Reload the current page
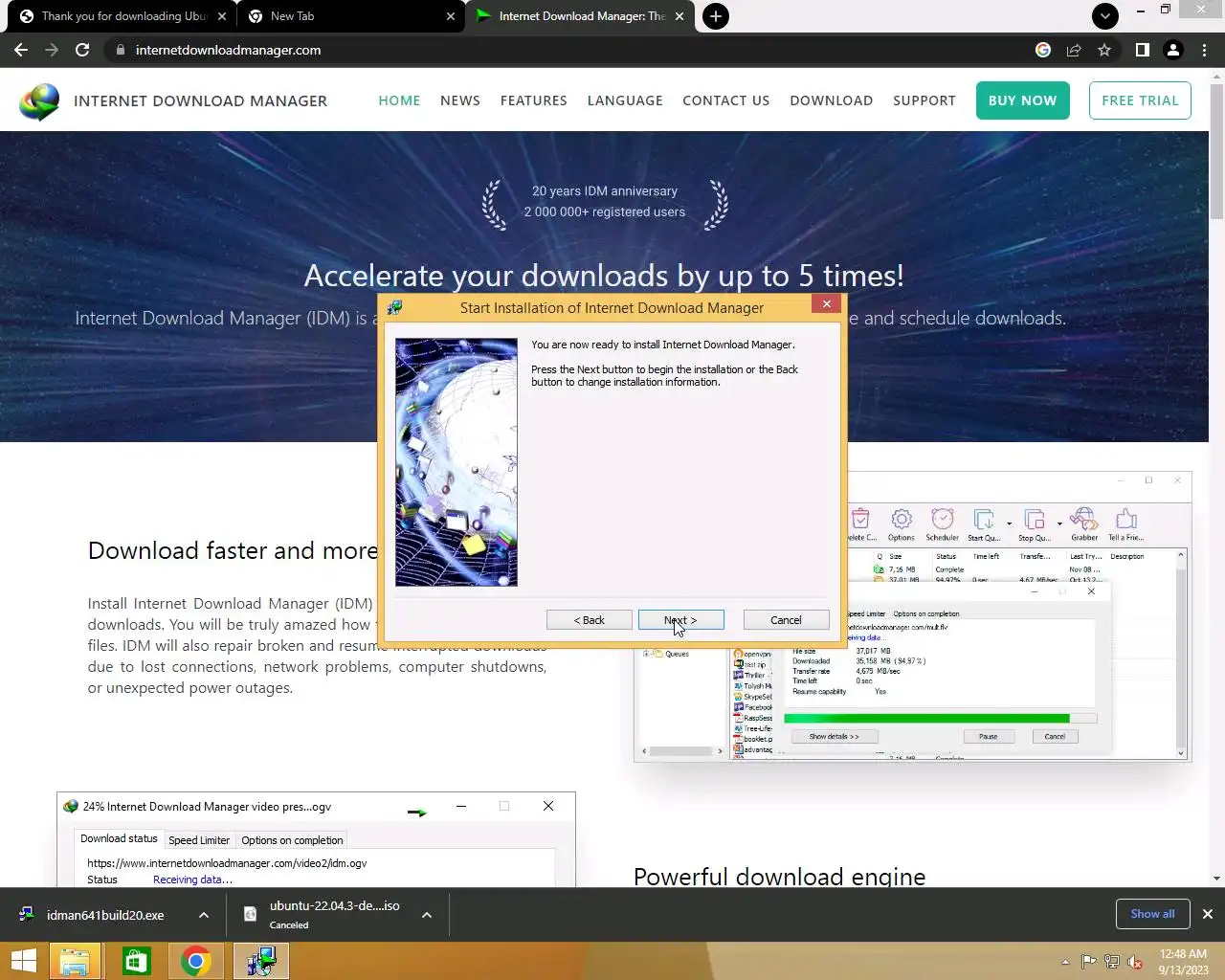The width and height of the screenshot is (1225, 980). pos(82,50)
